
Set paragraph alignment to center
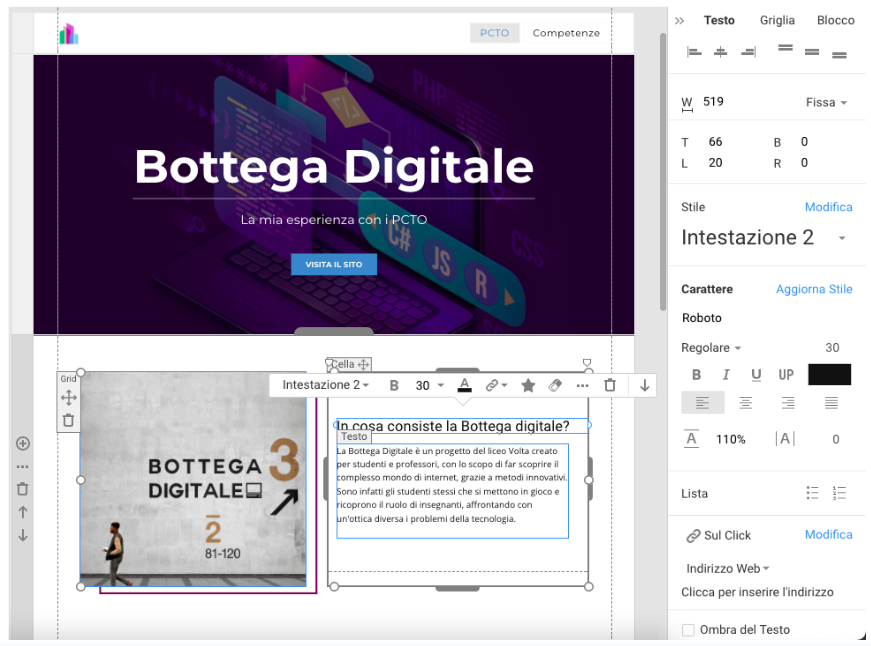(x=745, y=403)
